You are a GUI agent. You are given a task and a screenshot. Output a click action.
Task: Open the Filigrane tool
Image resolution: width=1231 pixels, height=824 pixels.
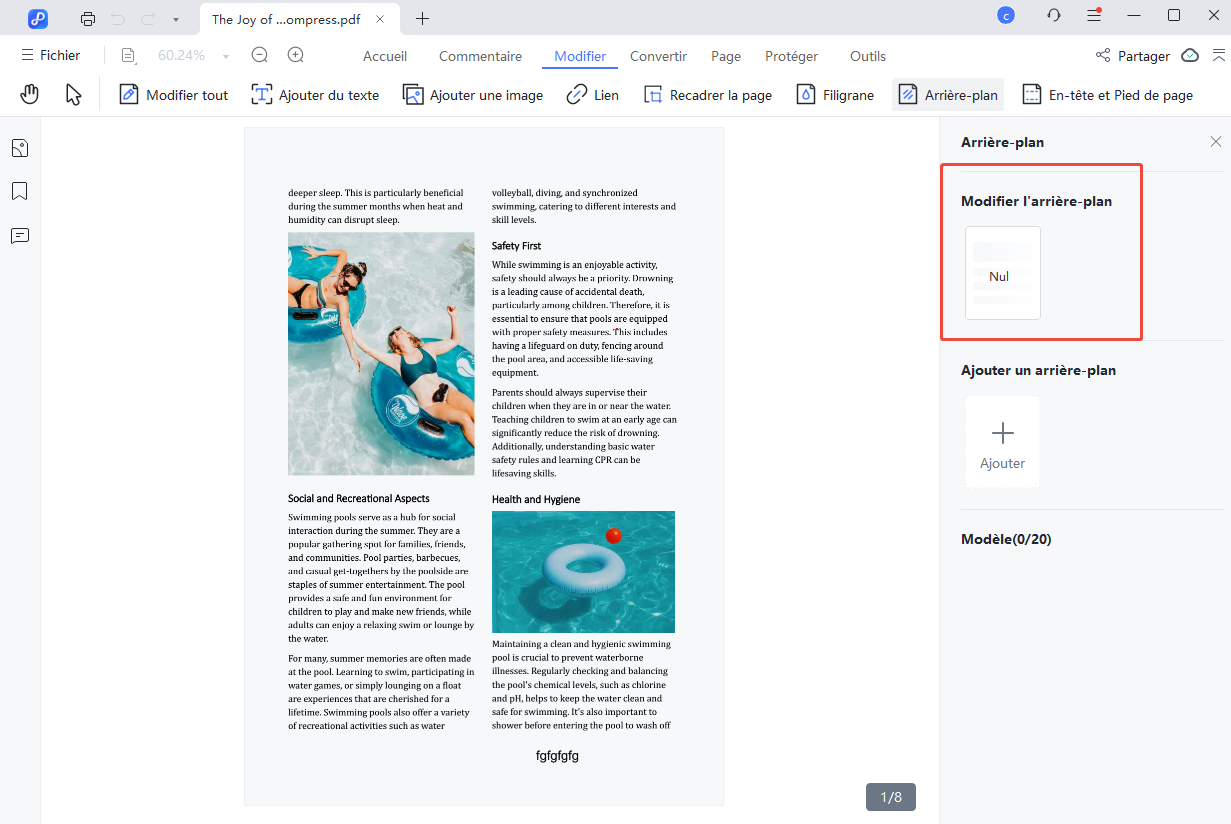point(835,94)
